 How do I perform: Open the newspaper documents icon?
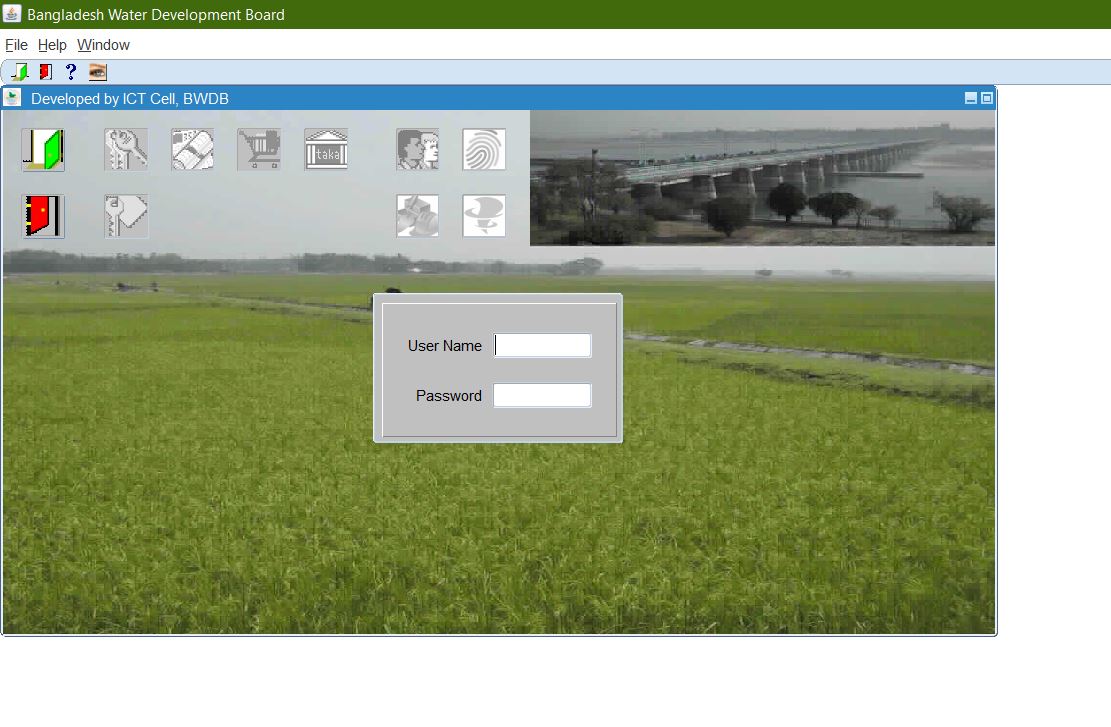[x=192, y=150]
